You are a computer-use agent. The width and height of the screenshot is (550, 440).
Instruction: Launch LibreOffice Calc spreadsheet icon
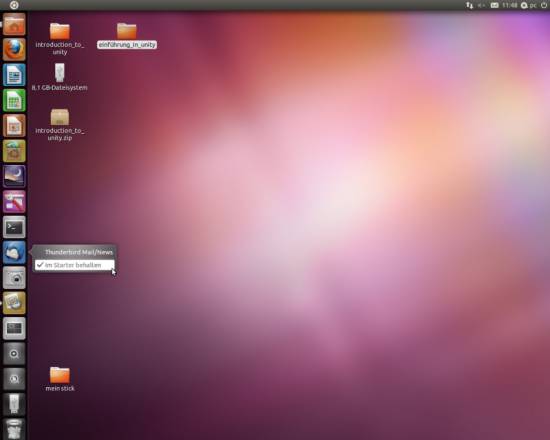point(14,100)
